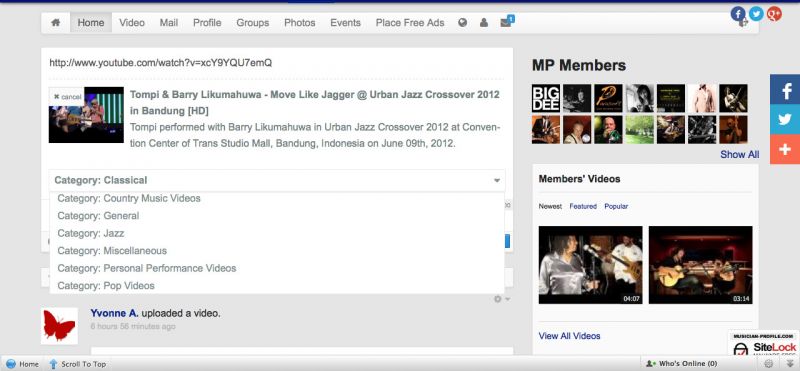This screenshot has height=371, width=800.
Task: Select Category: Miscellaneous option
Action: [x=277, y=251]
